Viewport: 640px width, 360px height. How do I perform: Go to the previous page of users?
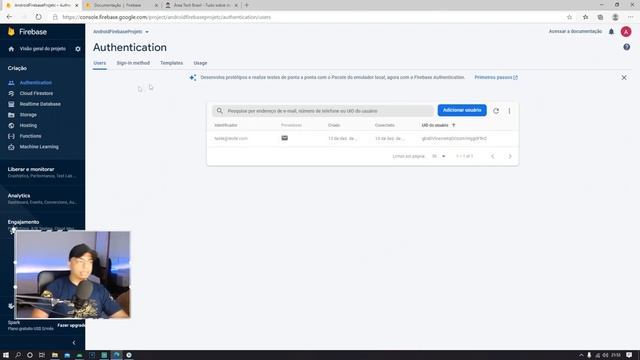pyautogui.click(x=493, y=156)
